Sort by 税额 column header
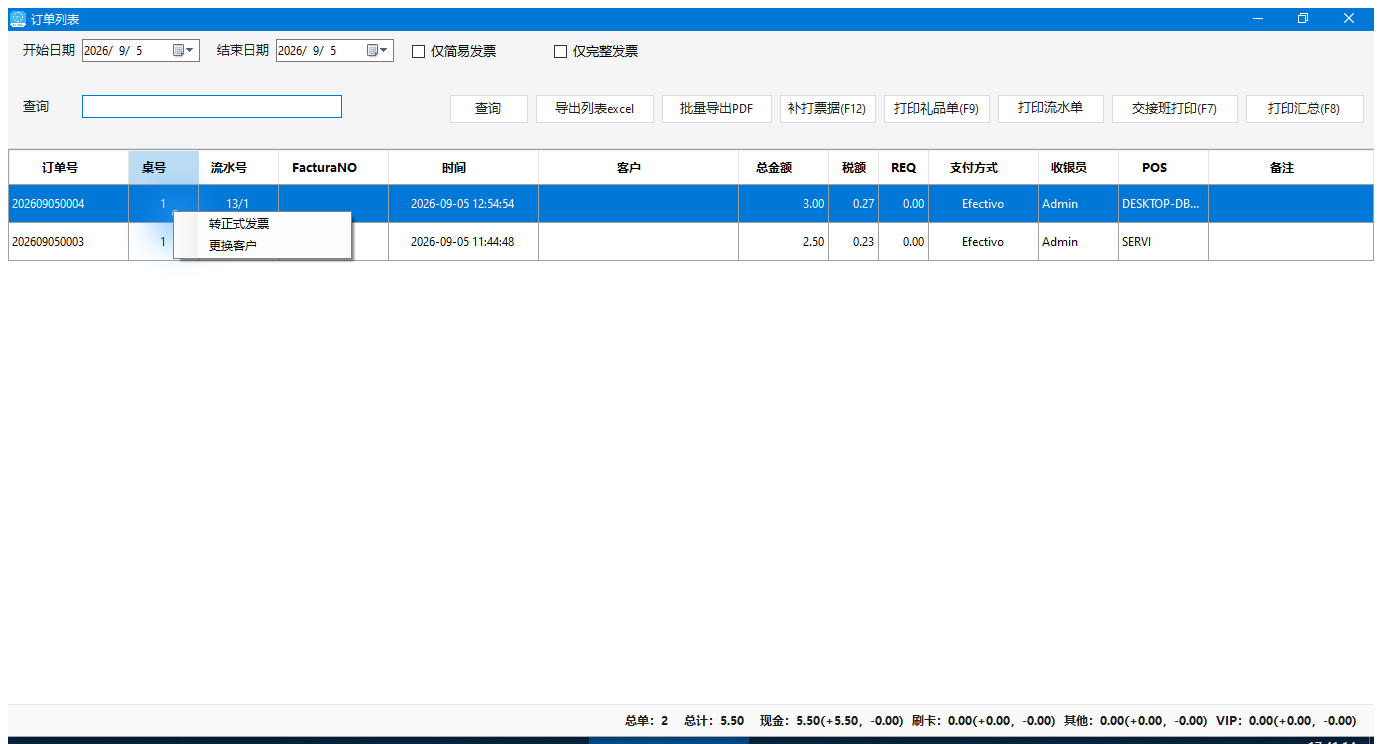The height and width of the screenshot is (744, 1382). 853,167
